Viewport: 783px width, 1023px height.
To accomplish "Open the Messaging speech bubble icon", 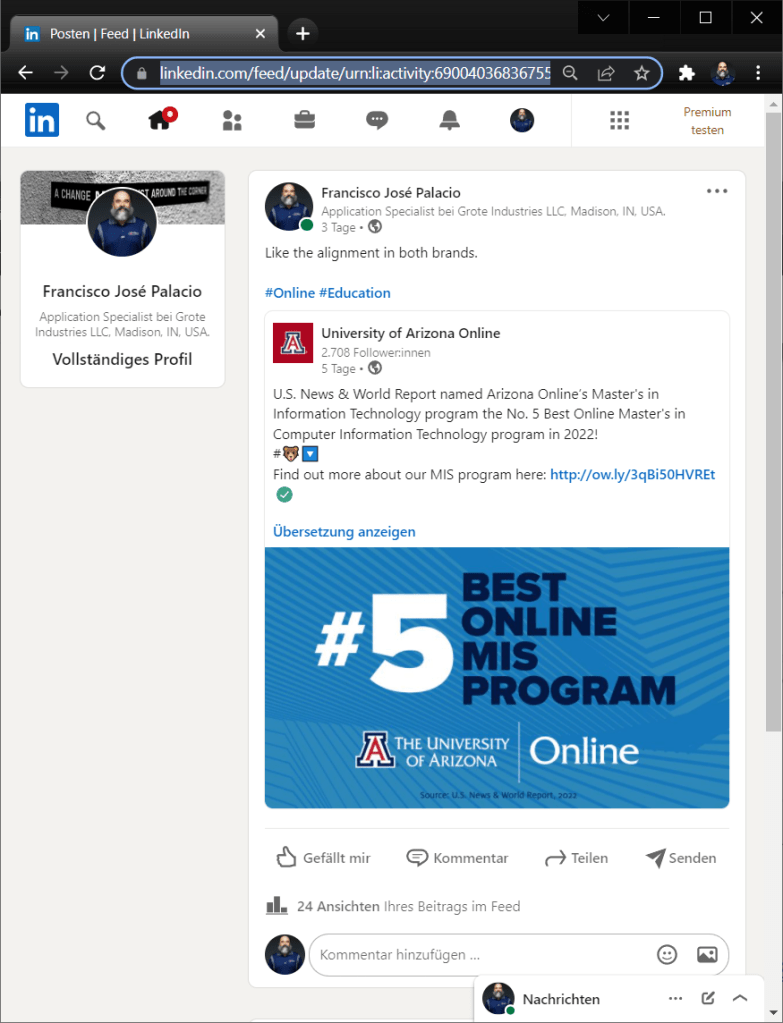I will point(377,121).
